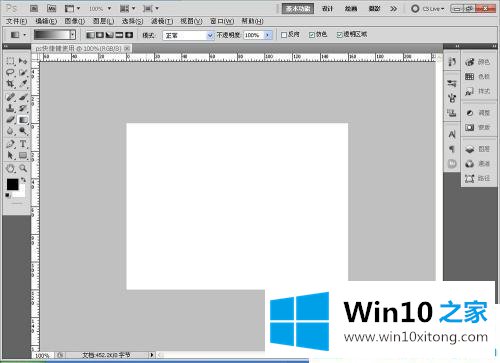Select the Clone Stamp tool

[x=10, y=108]
